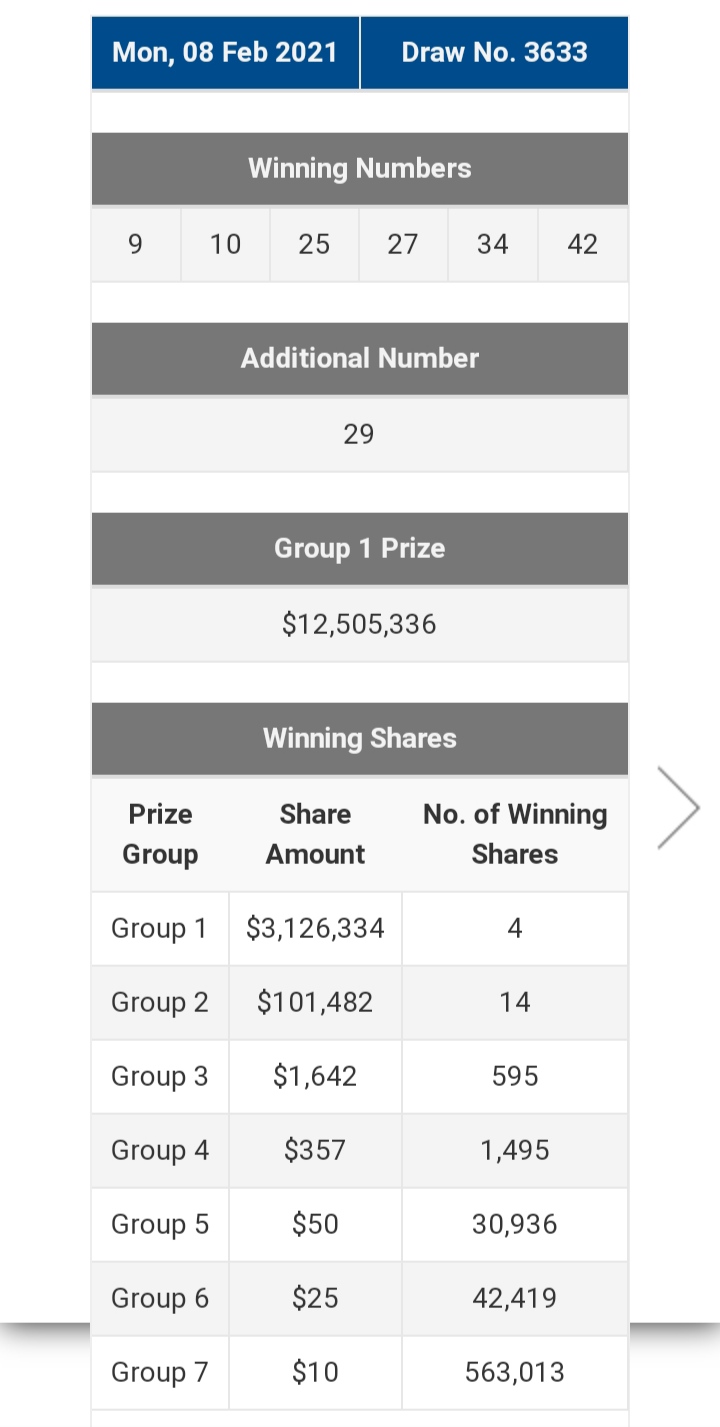720x1427 pixels.
Task: Select the Draw No. 3633 header
Action: pyautogui.click(x=494, y=52)
